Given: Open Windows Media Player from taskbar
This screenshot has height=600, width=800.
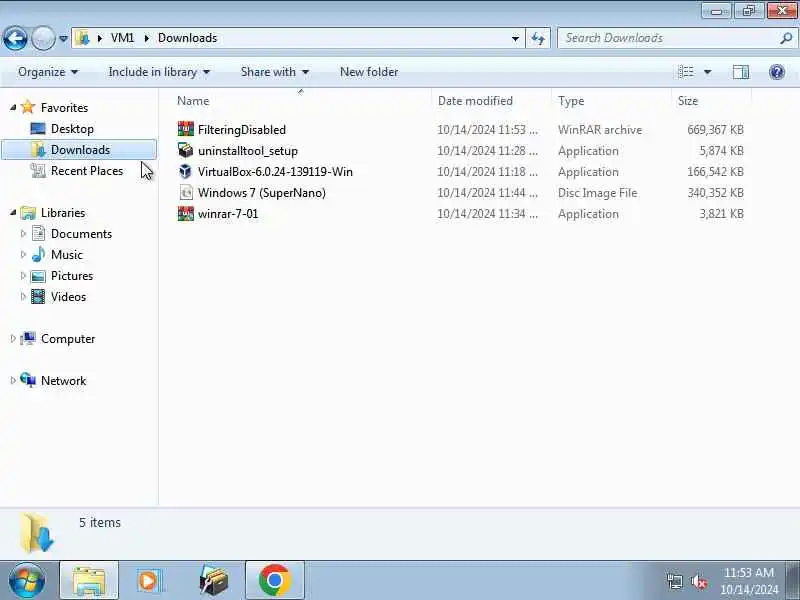Looking at the screenshot, I should pyautogui.click(x=149, y=581).
